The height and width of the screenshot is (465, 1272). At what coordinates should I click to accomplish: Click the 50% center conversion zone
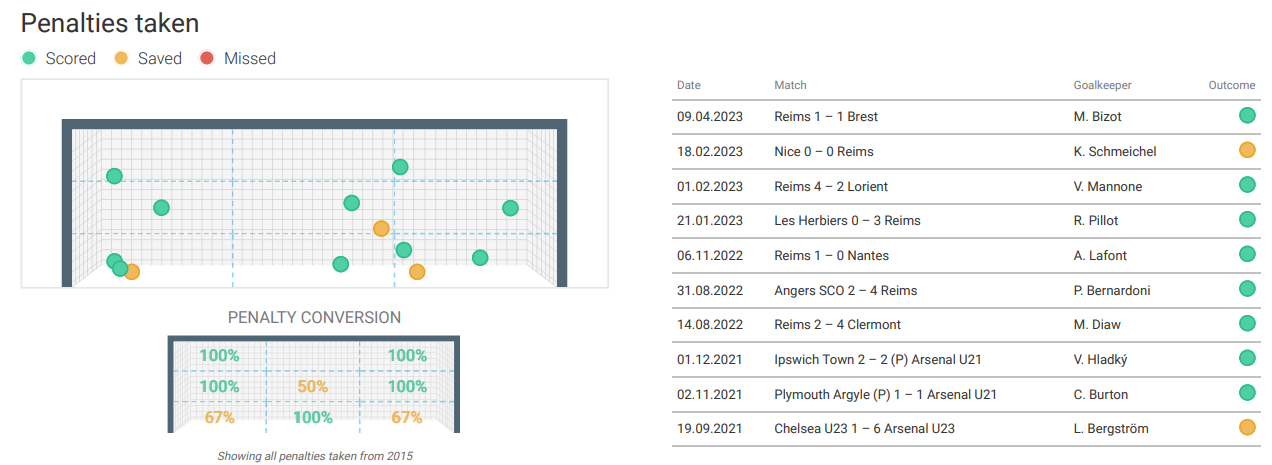(313, 386)
